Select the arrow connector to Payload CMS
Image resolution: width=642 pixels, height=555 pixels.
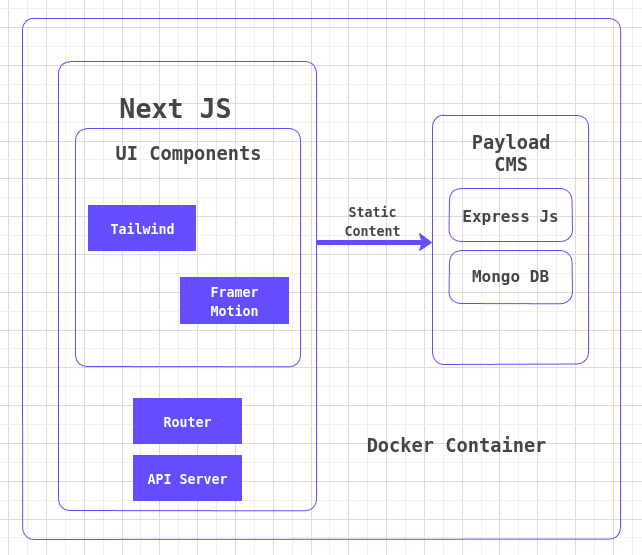(374, 242)
